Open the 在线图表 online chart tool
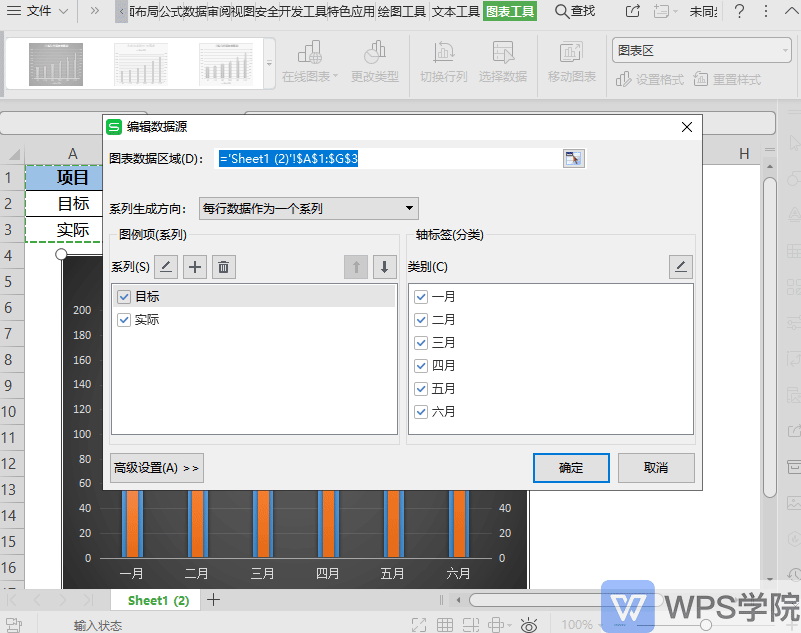This screenshot has height=633, width=801. tap(310, 62)
